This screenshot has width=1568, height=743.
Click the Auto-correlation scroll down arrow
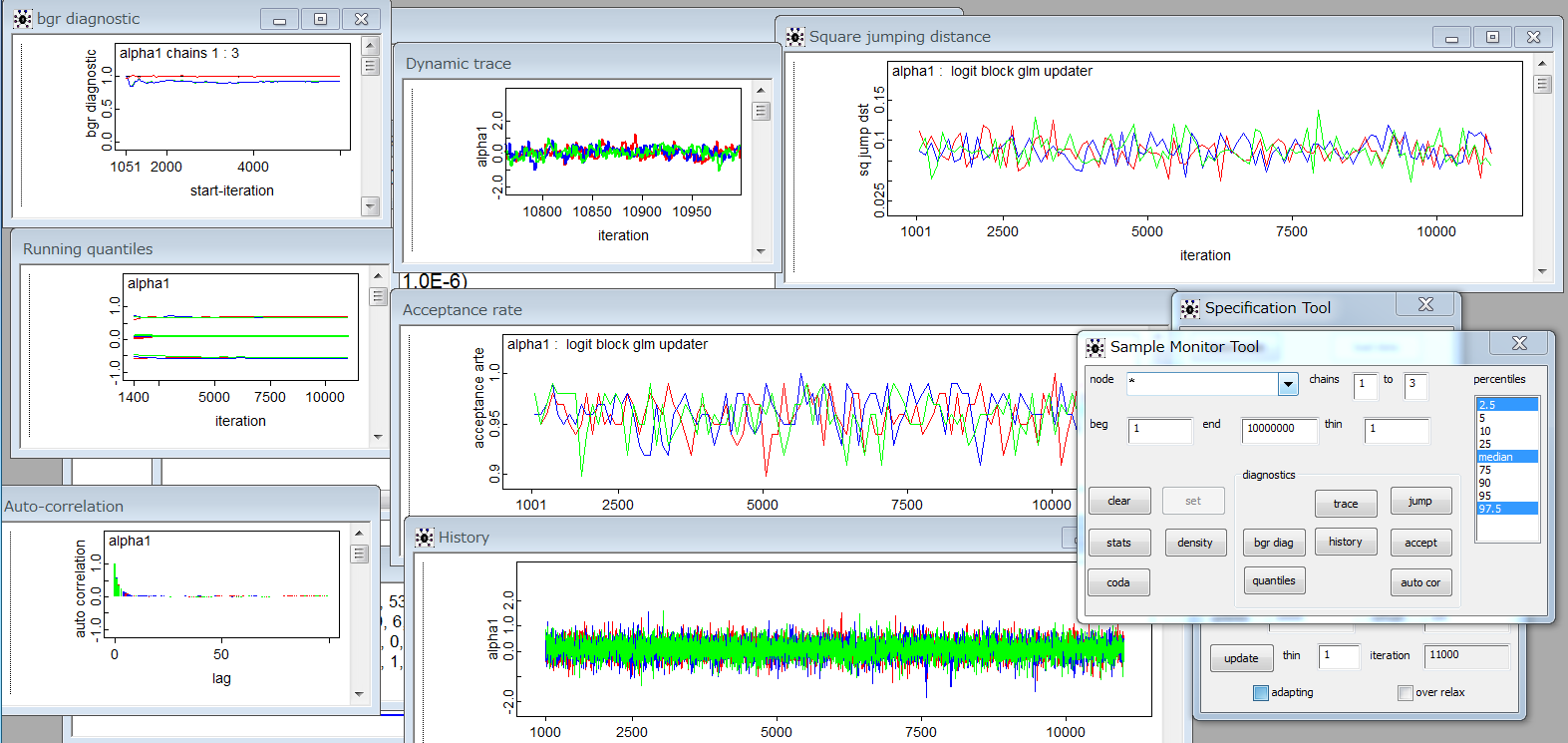click(360, 694)
